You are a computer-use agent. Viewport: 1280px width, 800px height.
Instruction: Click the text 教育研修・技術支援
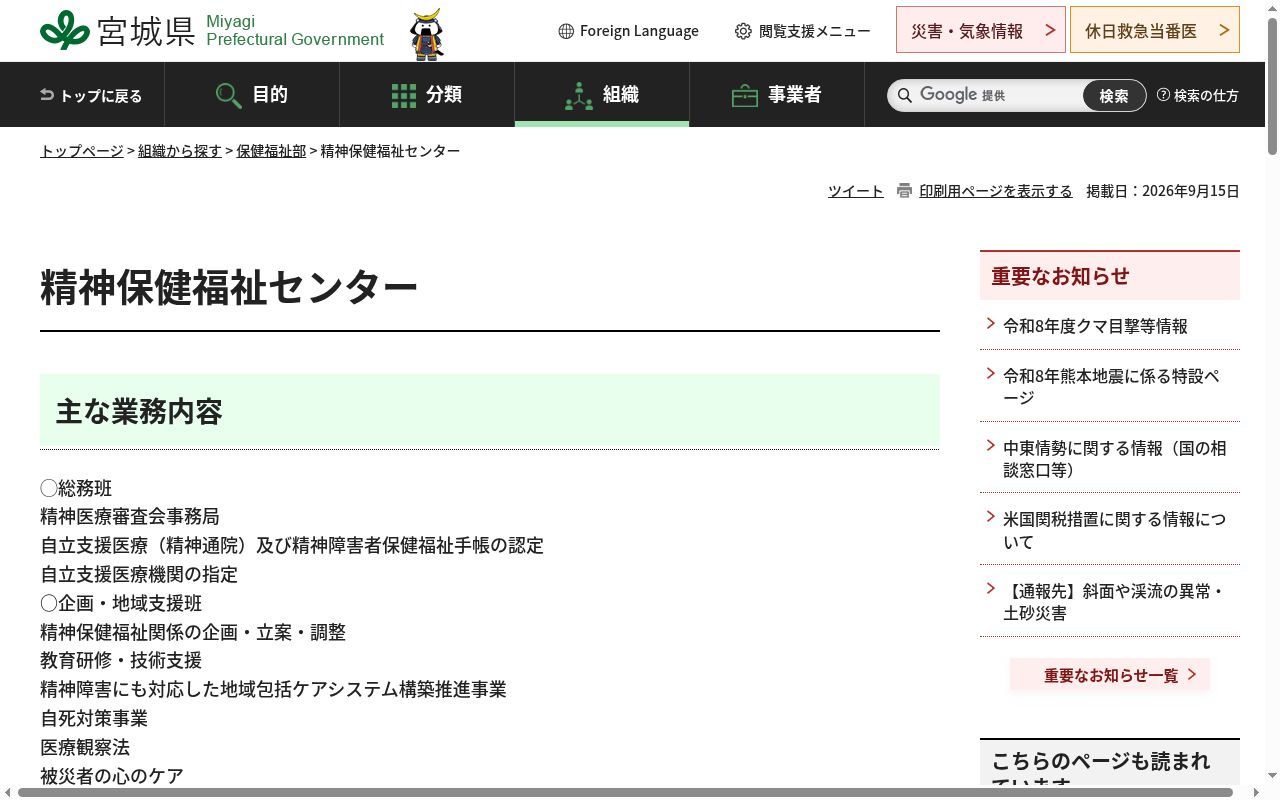121,660
